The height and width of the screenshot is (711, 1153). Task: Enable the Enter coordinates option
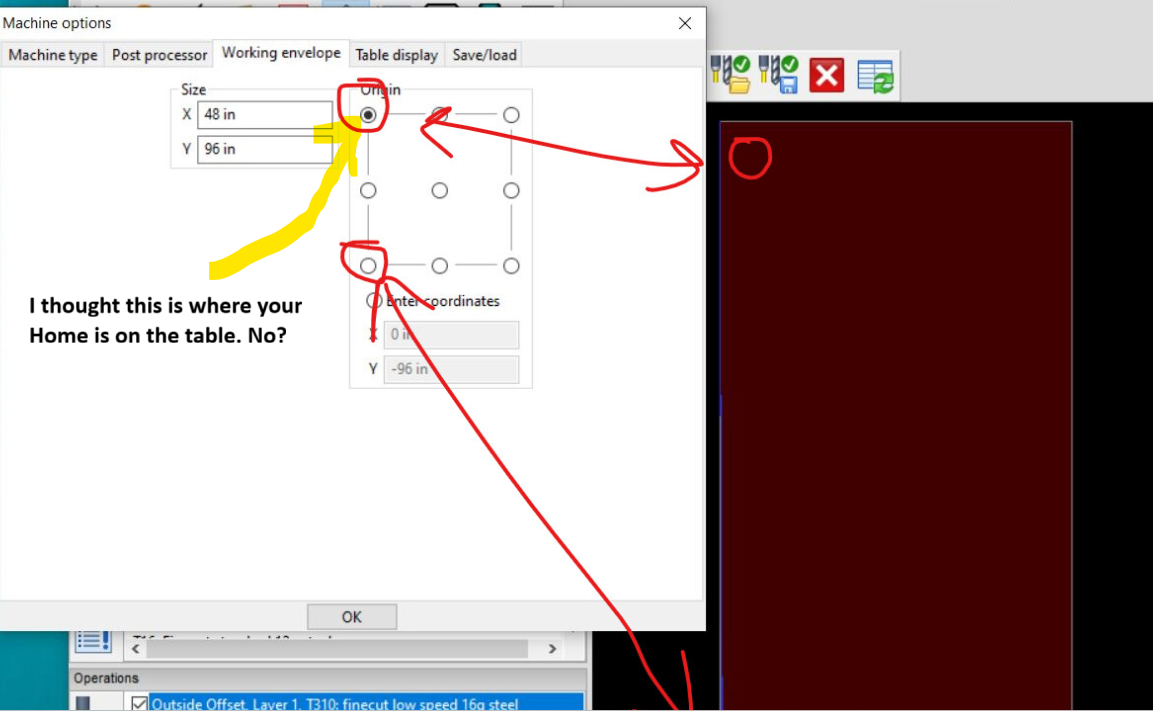click(374, 301)
